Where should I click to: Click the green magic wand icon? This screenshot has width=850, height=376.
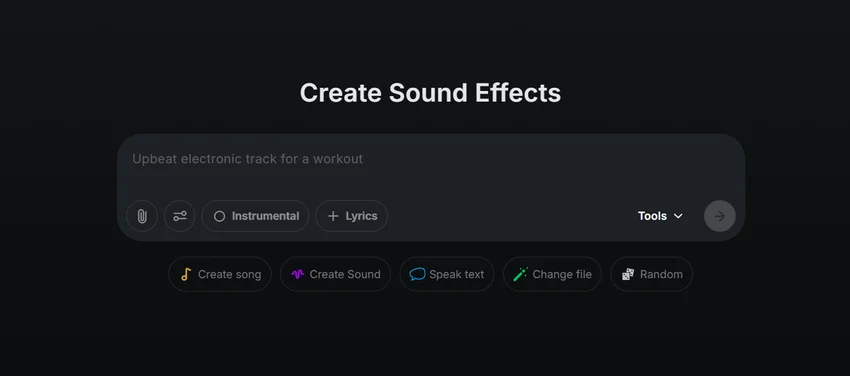click(520, 274)
